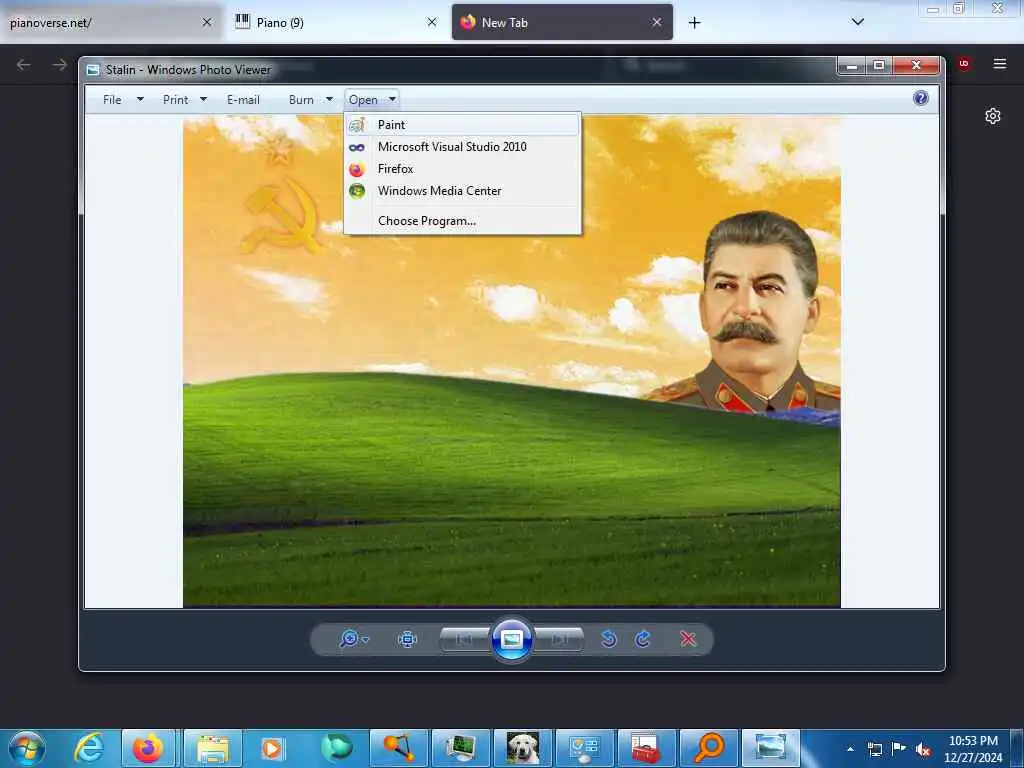Screen dimensions: 1024x768
Task: Click Firefox back arrow
Action: [x=24, y=64]
